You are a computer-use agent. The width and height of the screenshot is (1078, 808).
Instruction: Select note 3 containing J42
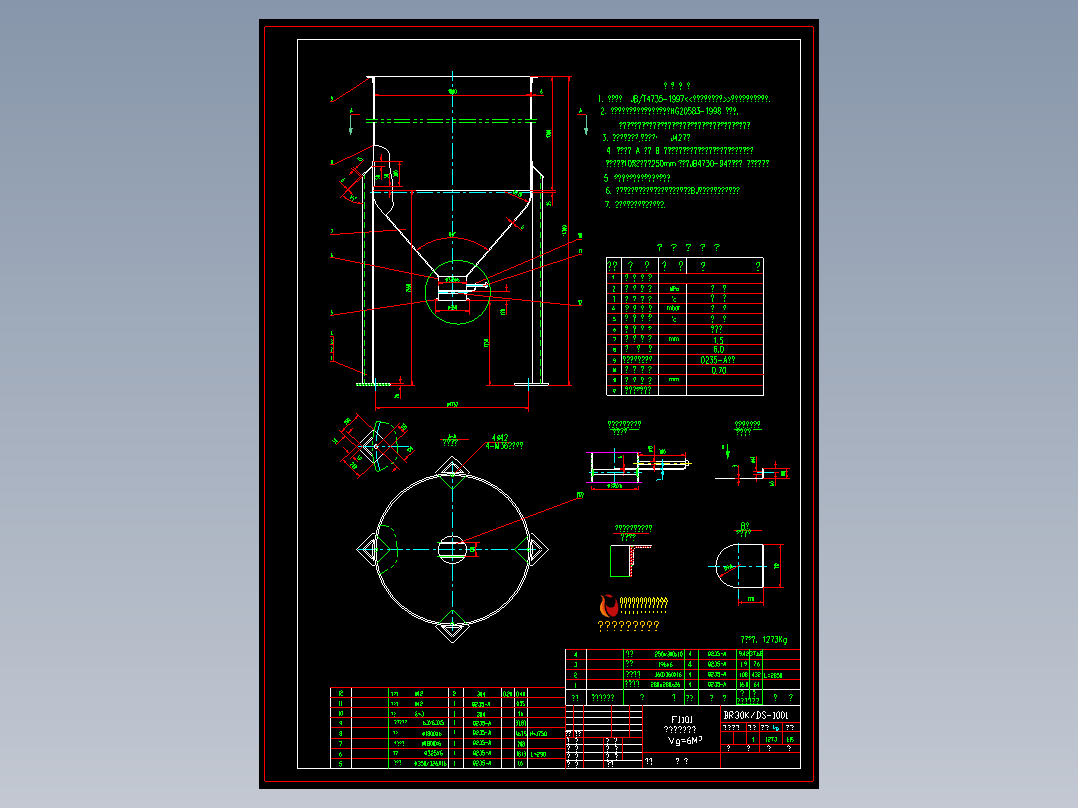coord(646,138)
